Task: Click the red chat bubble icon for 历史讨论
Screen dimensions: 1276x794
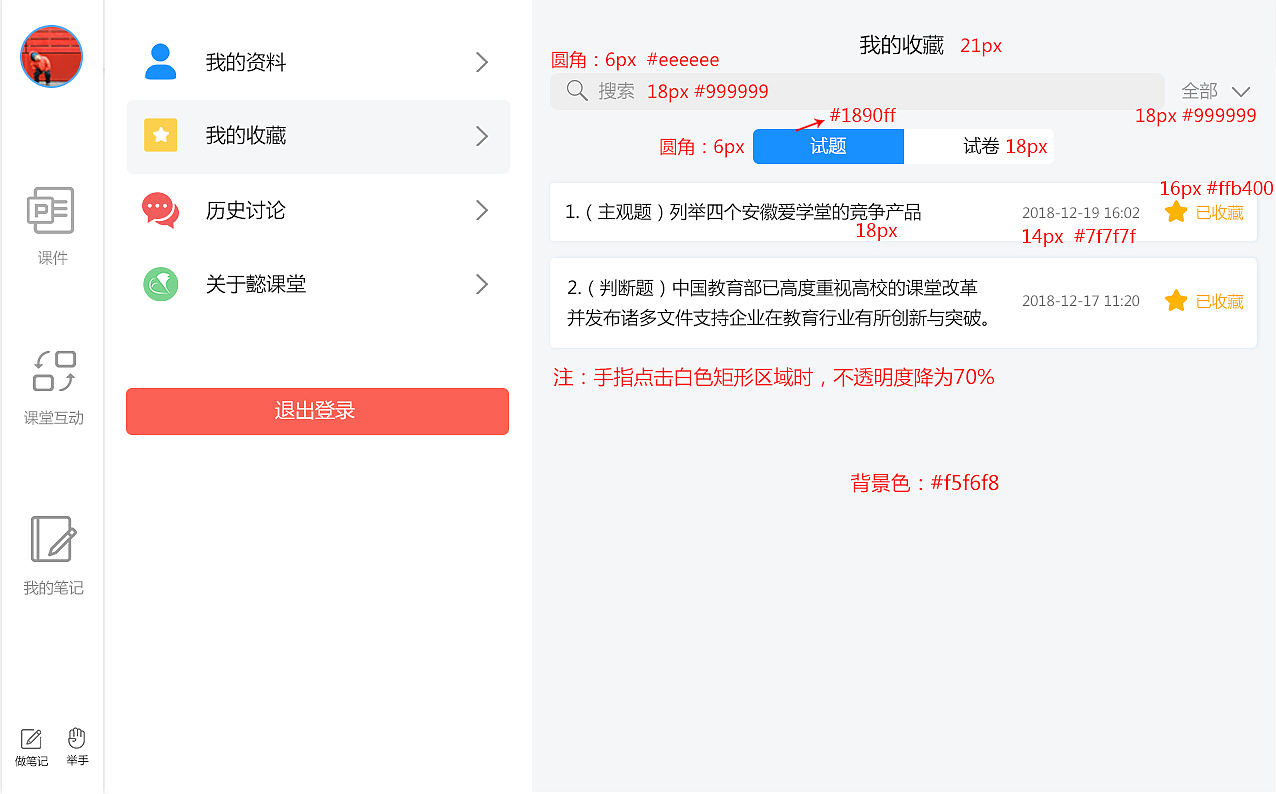Action: (161, 210)
